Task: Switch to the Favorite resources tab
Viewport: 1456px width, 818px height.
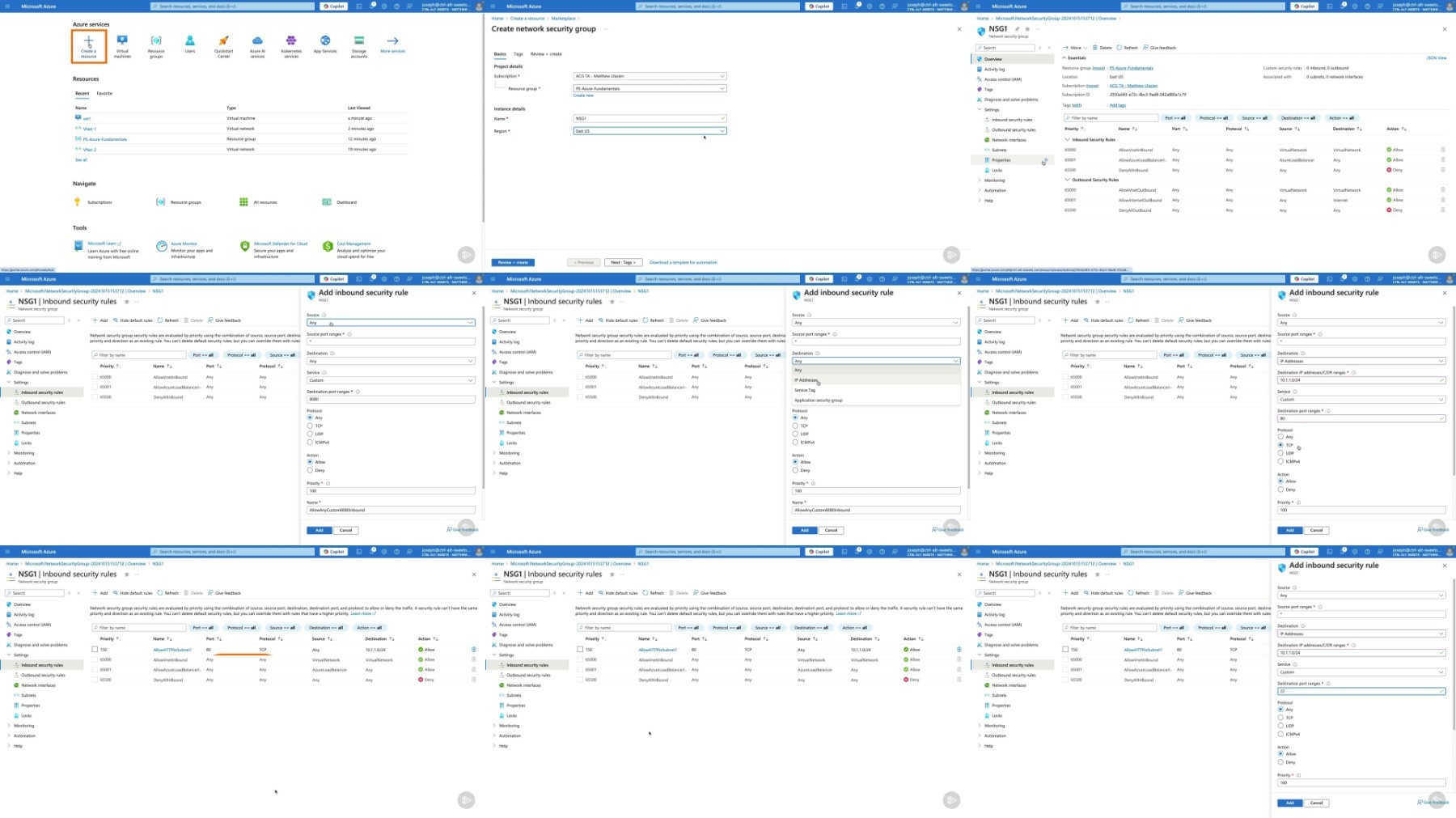Action: pos(104,94)
